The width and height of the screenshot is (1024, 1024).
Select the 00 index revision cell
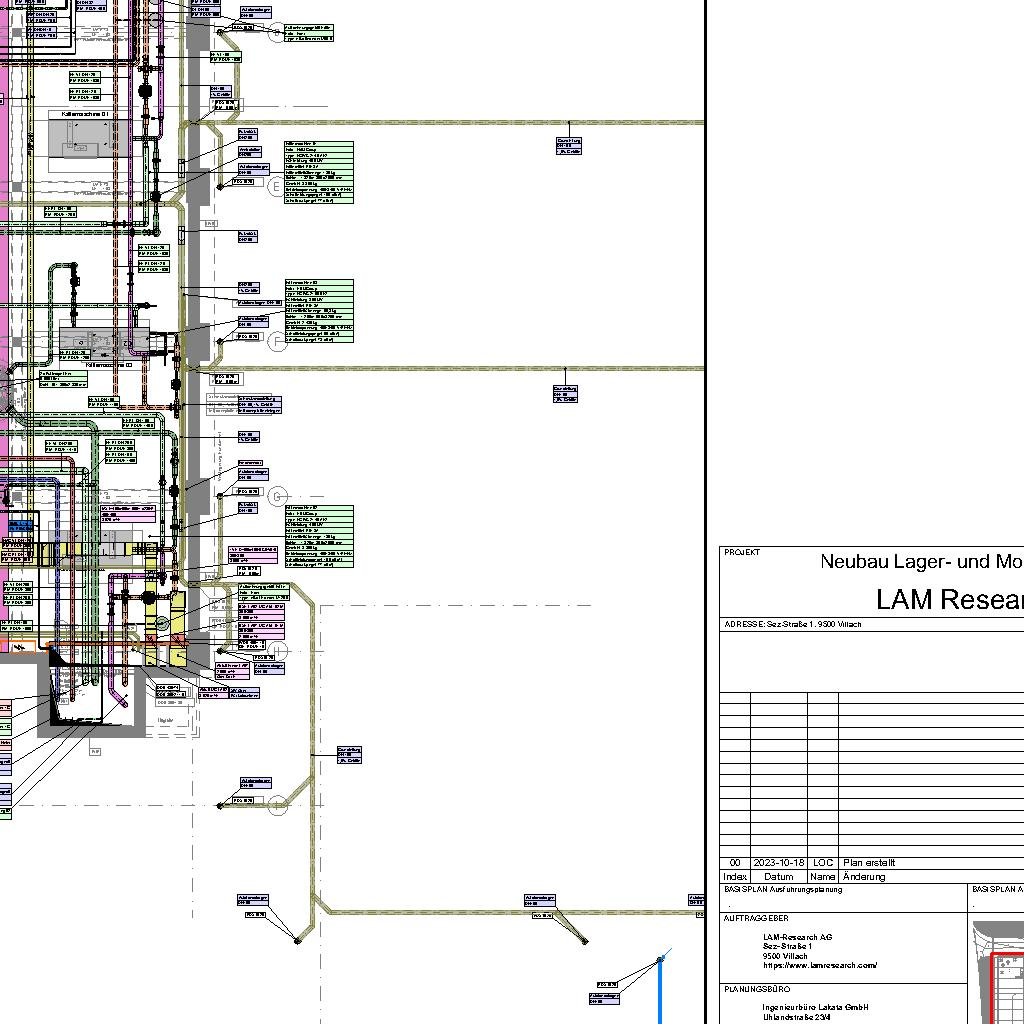click(x=735, y=863)
